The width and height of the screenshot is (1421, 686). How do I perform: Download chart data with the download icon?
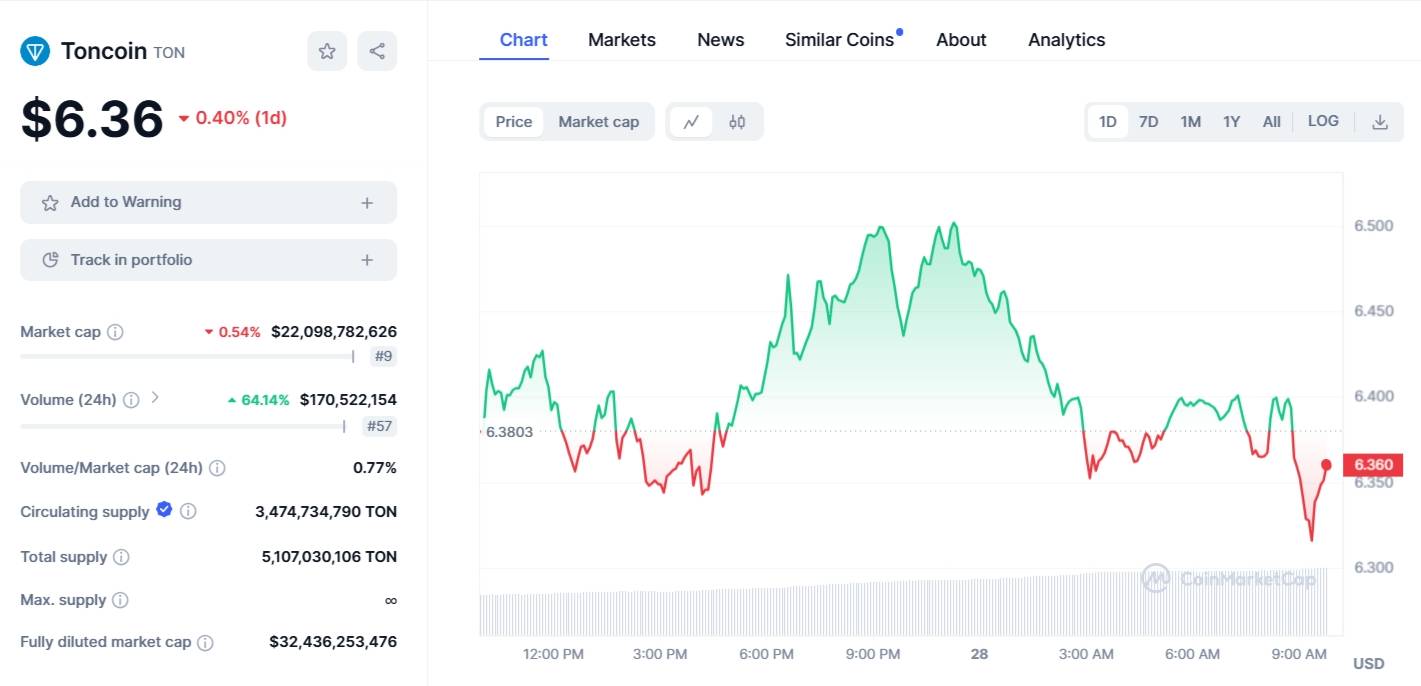tap(1380, 122)
